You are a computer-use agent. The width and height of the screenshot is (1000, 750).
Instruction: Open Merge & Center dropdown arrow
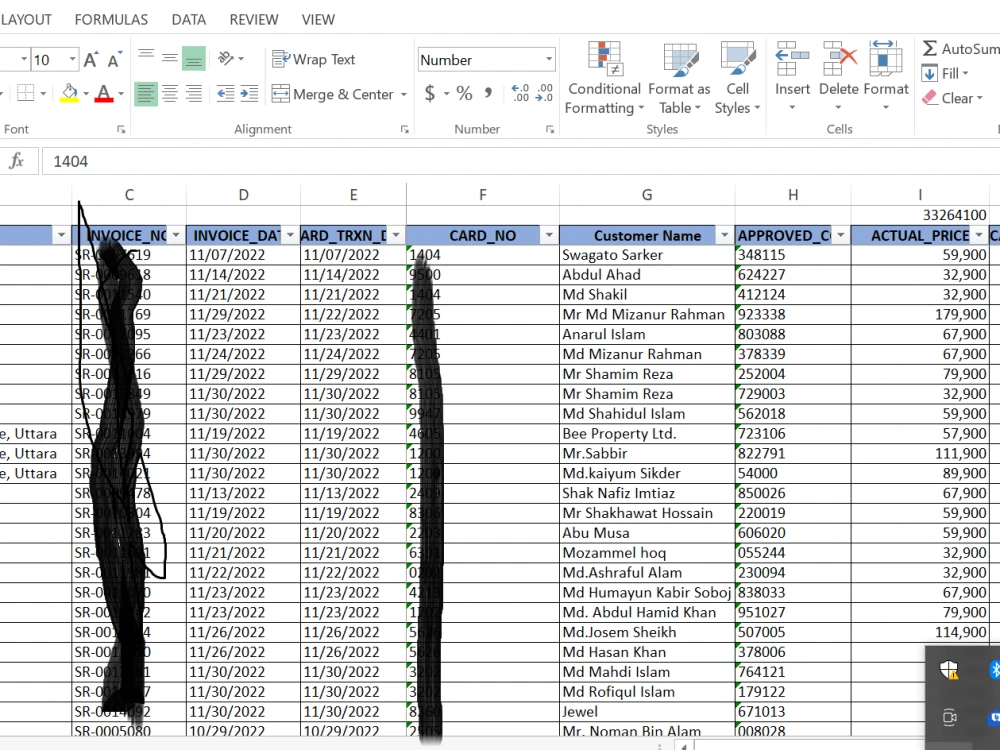point(404,94)
